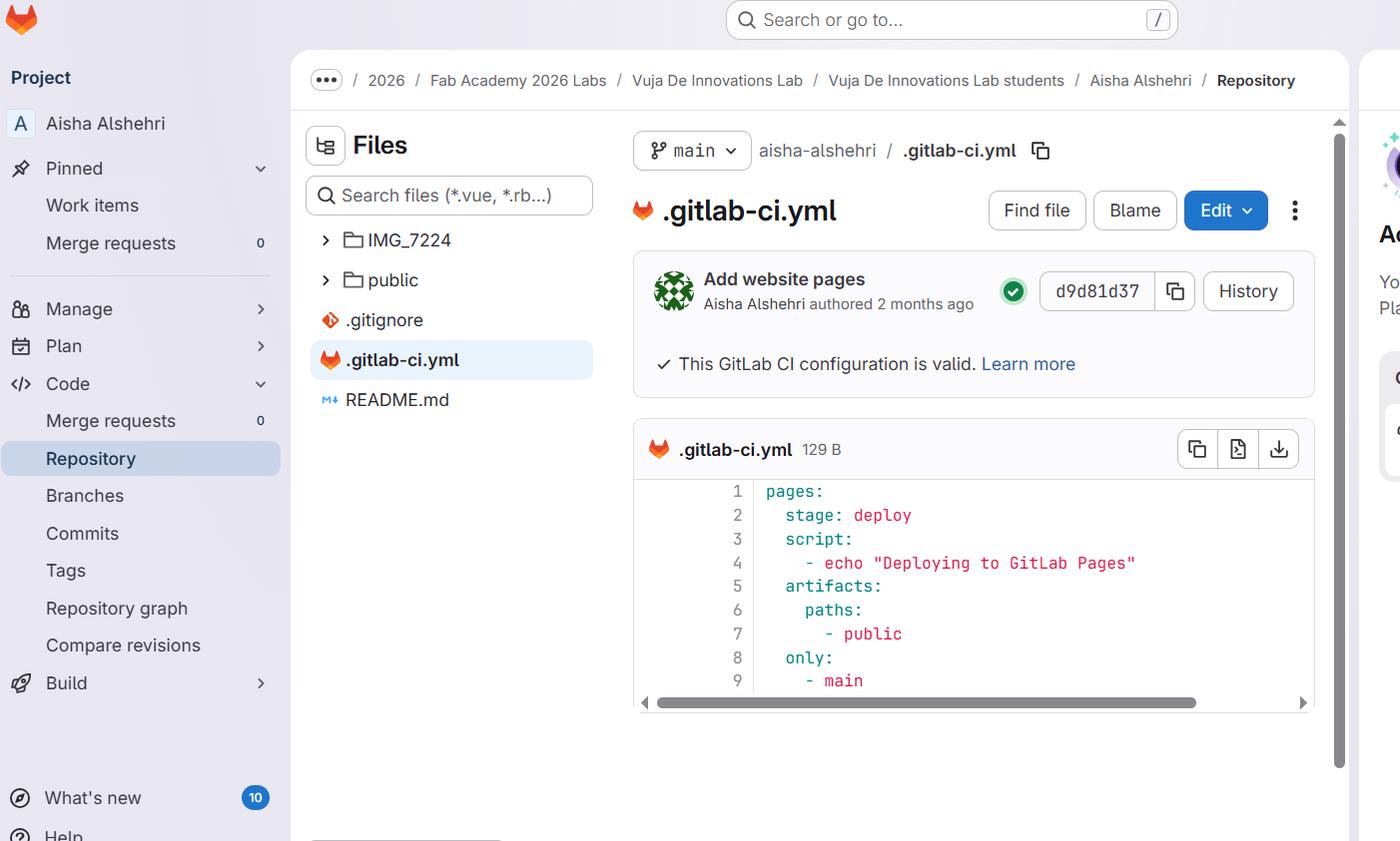Copy file contents icon

point(1197,449)
